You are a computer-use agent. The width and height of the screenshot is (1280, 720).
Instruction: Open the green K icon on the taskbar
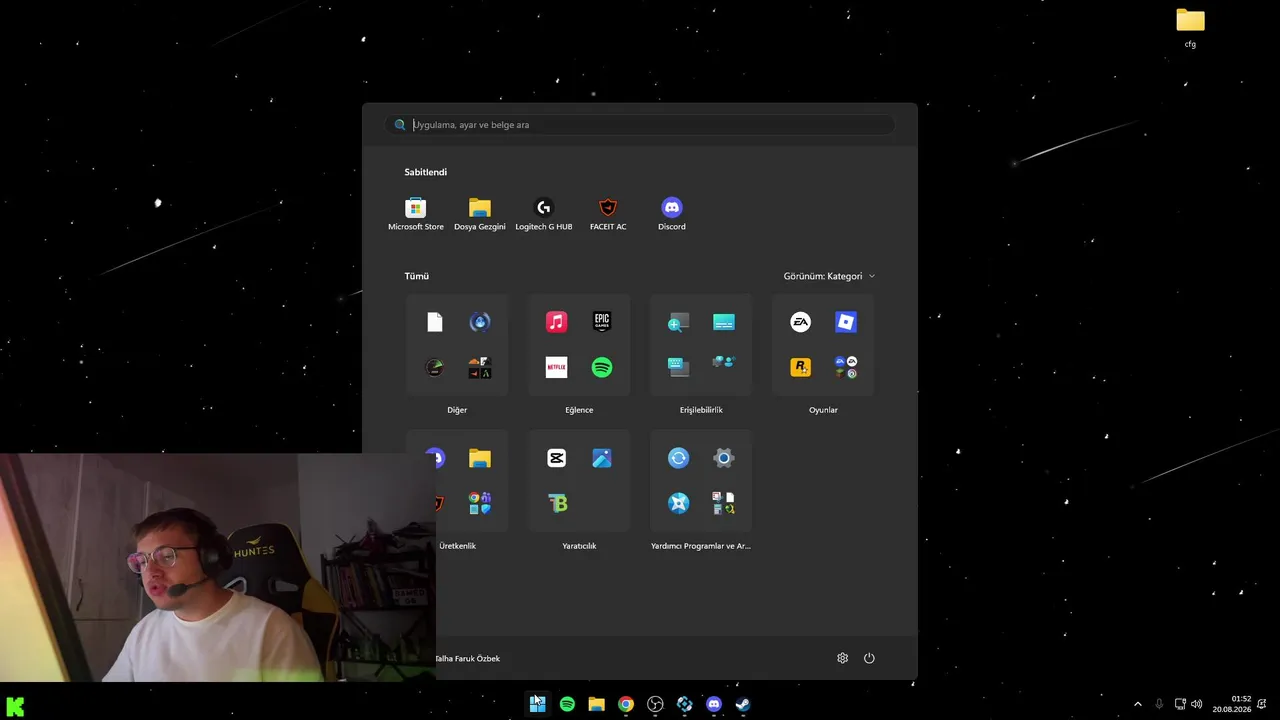(15, 706)
